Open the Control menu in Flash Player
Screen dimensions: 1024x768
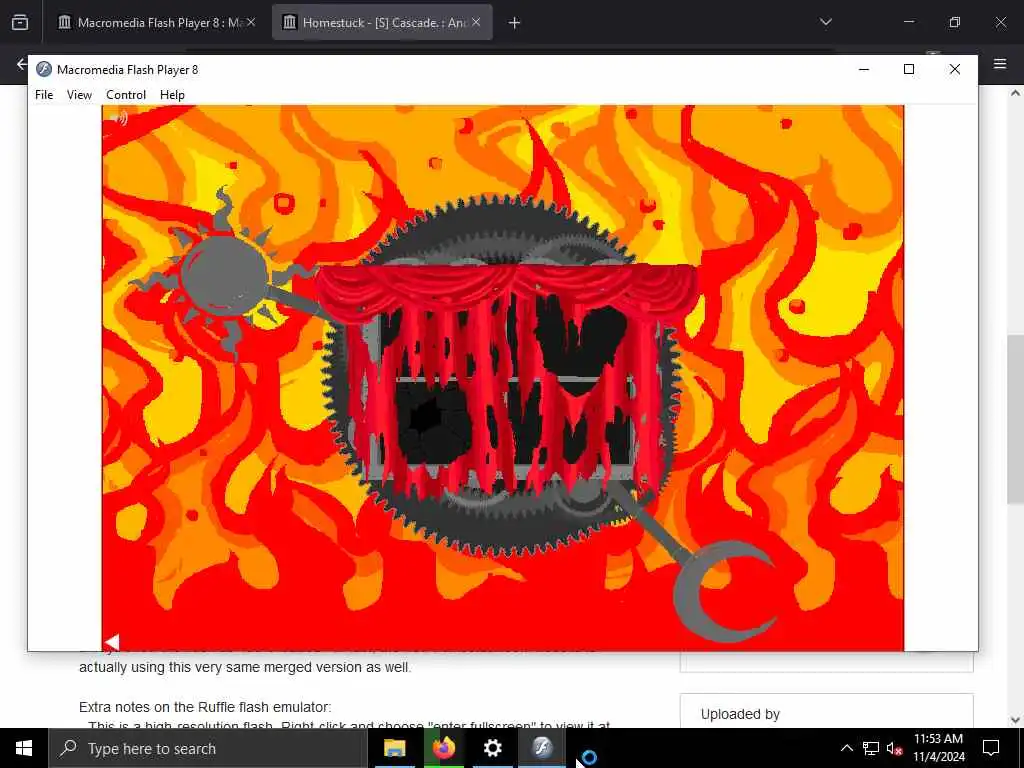pyautogui.click(x=126, y=95)
